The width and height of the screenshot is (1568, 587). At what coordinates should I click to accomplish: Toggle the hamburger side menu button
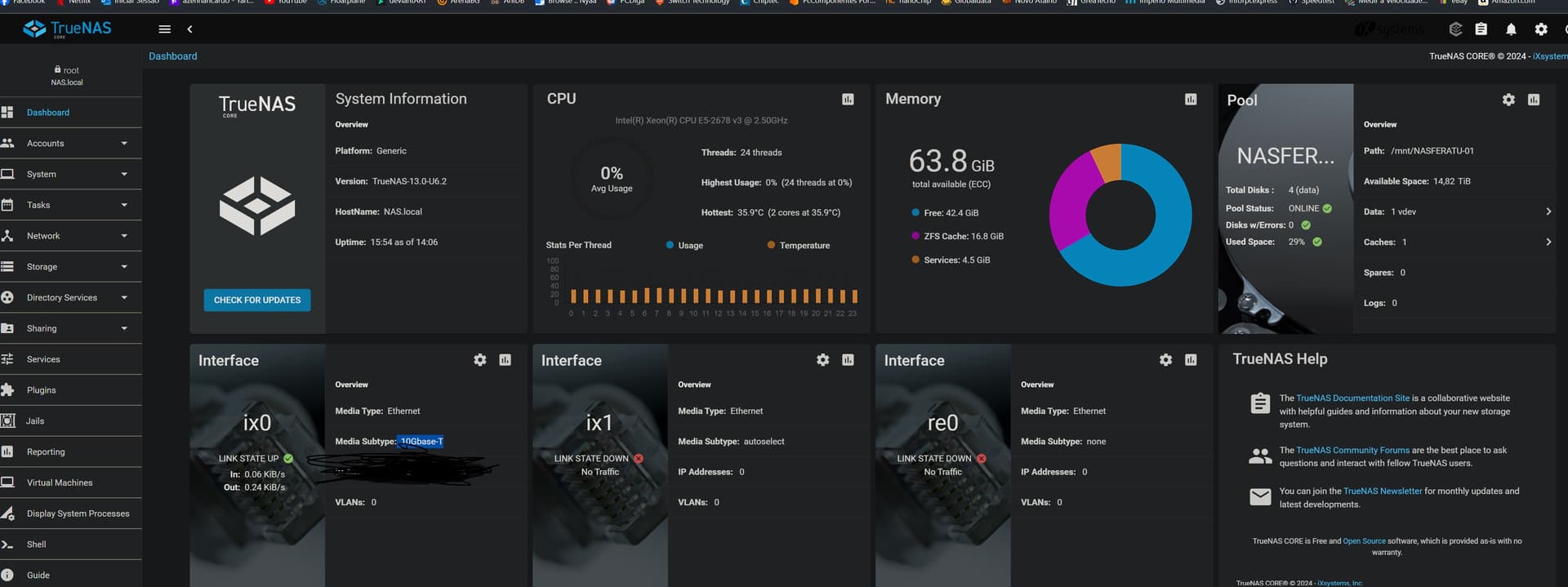point(164,29)
